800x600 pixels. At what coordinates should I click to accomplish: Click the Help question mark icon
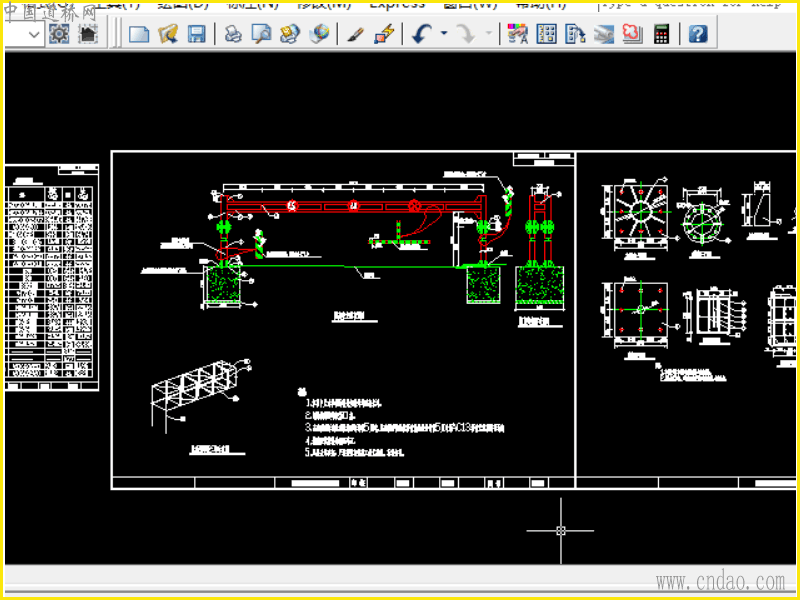698,35
